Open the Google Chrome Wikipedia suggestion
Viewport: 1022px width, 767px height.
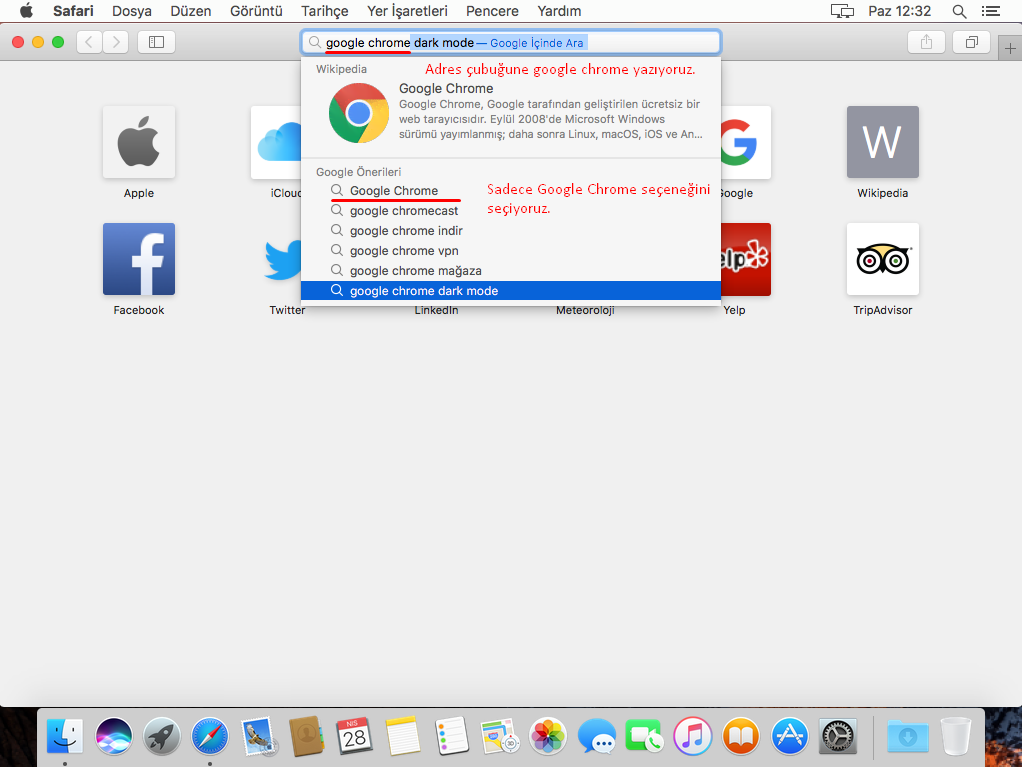point(511,112)
